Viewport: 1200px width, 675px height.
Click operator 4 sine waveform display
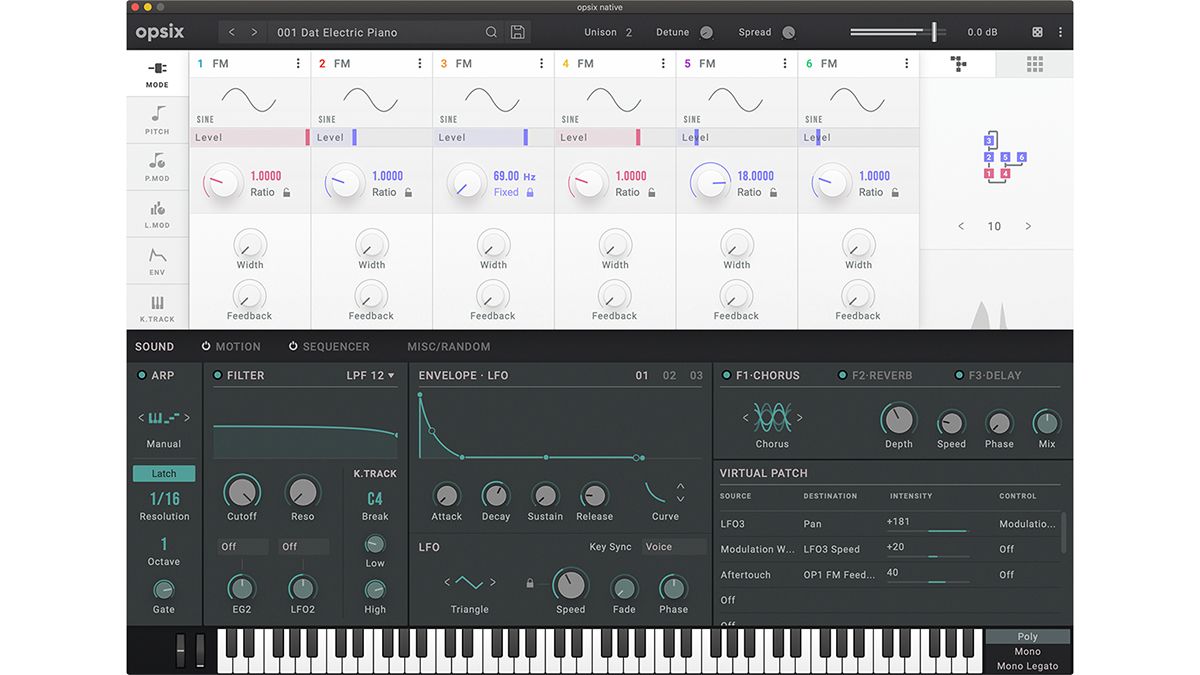point(614,99)
